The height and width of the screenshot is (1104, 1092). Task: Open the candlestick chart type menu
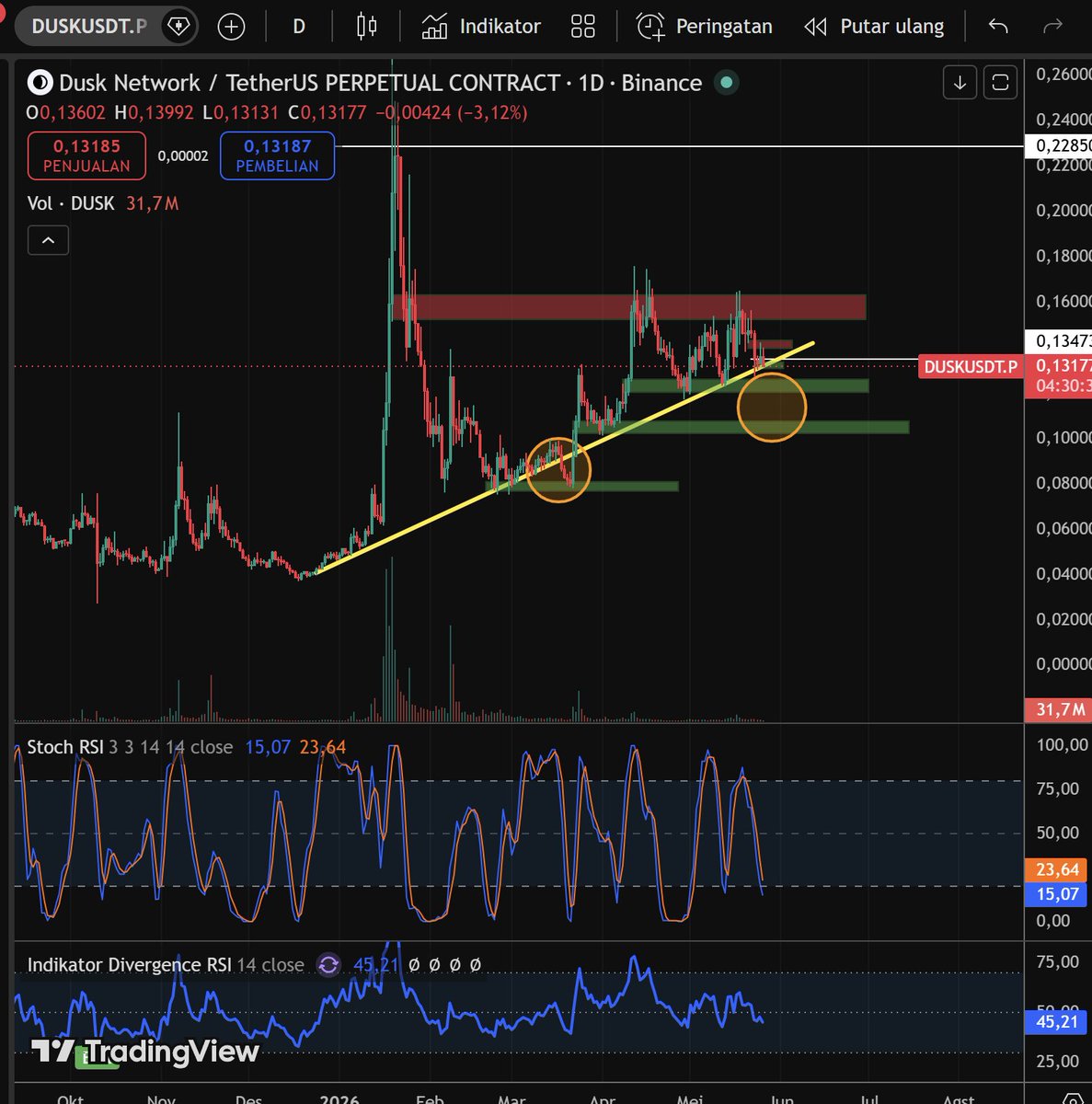(366, 27)
